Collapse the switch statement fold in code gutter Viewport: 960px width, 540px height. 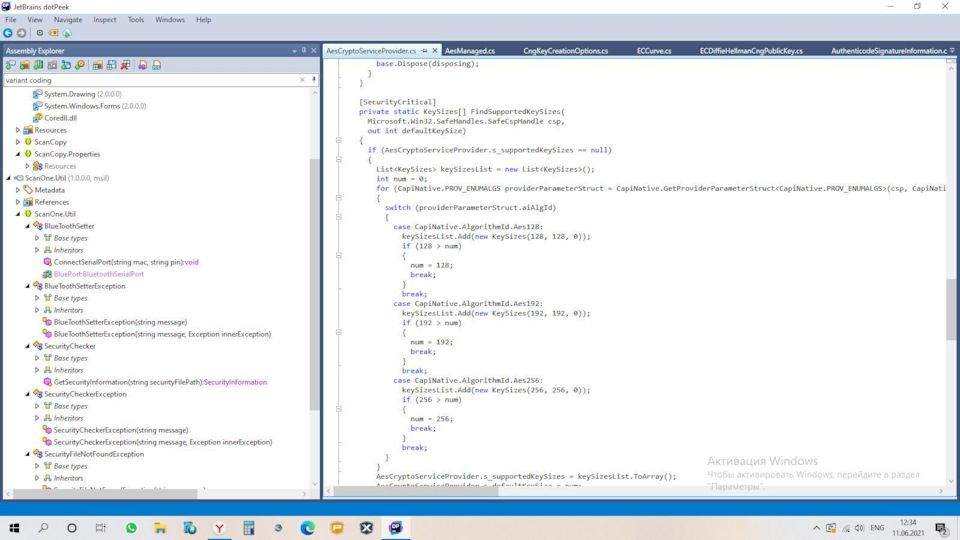click(339, 217)
